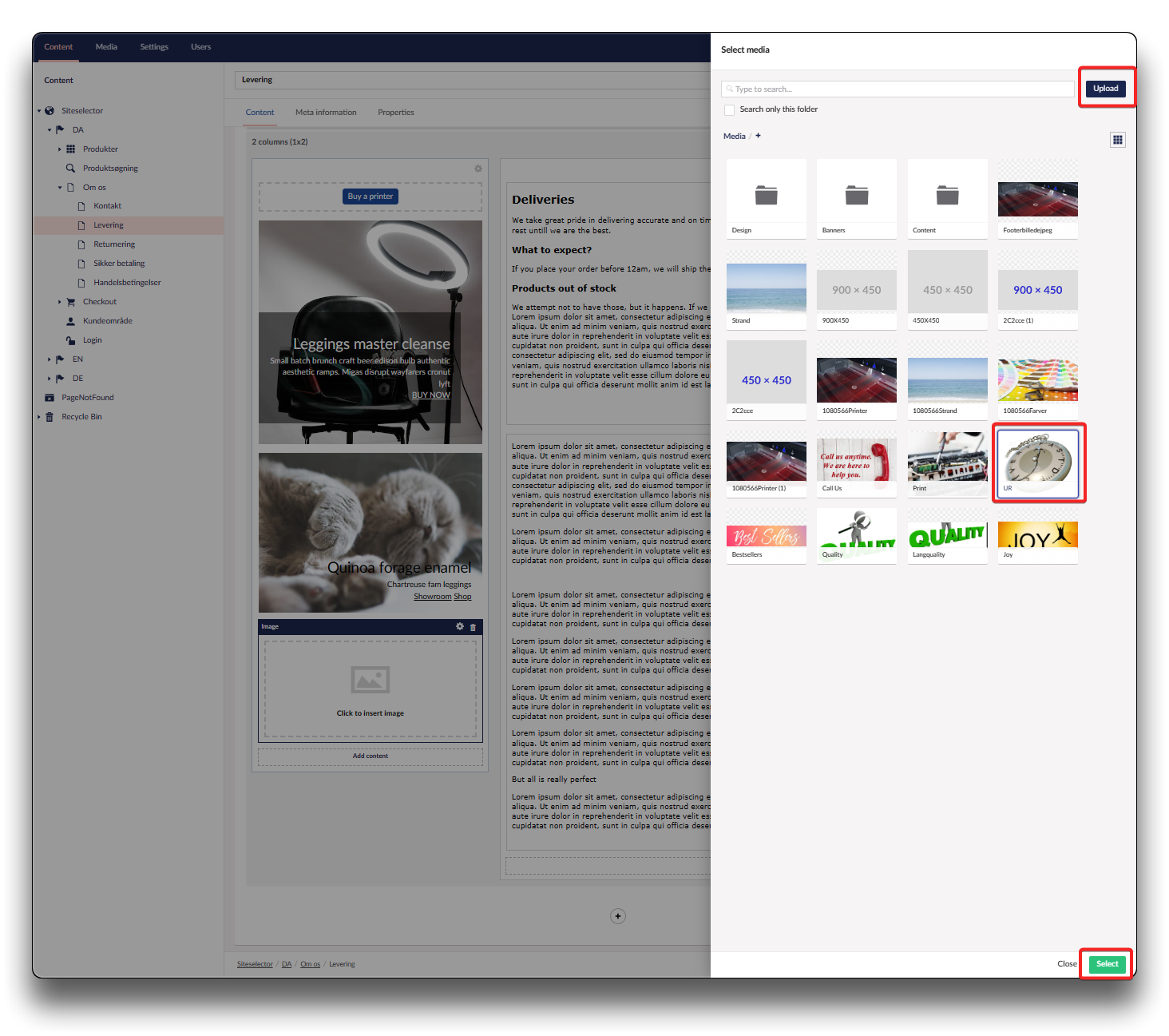Image resolution: width=1169 pixels, height=1036 pixels.
Task: Open the Content media folder
Action: 947,196
